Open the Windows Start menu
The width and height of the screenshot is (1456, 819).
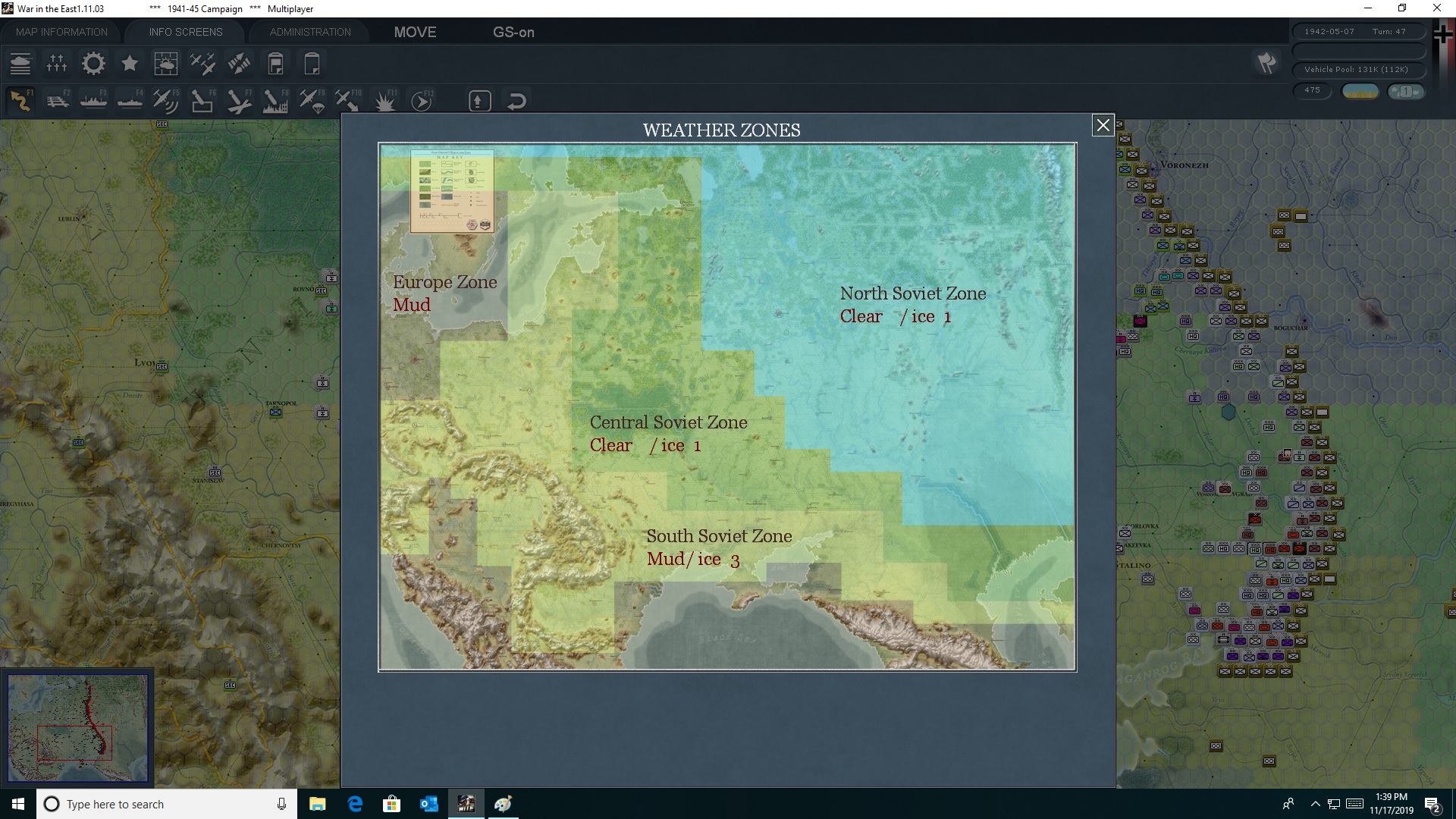click(18, 804)
